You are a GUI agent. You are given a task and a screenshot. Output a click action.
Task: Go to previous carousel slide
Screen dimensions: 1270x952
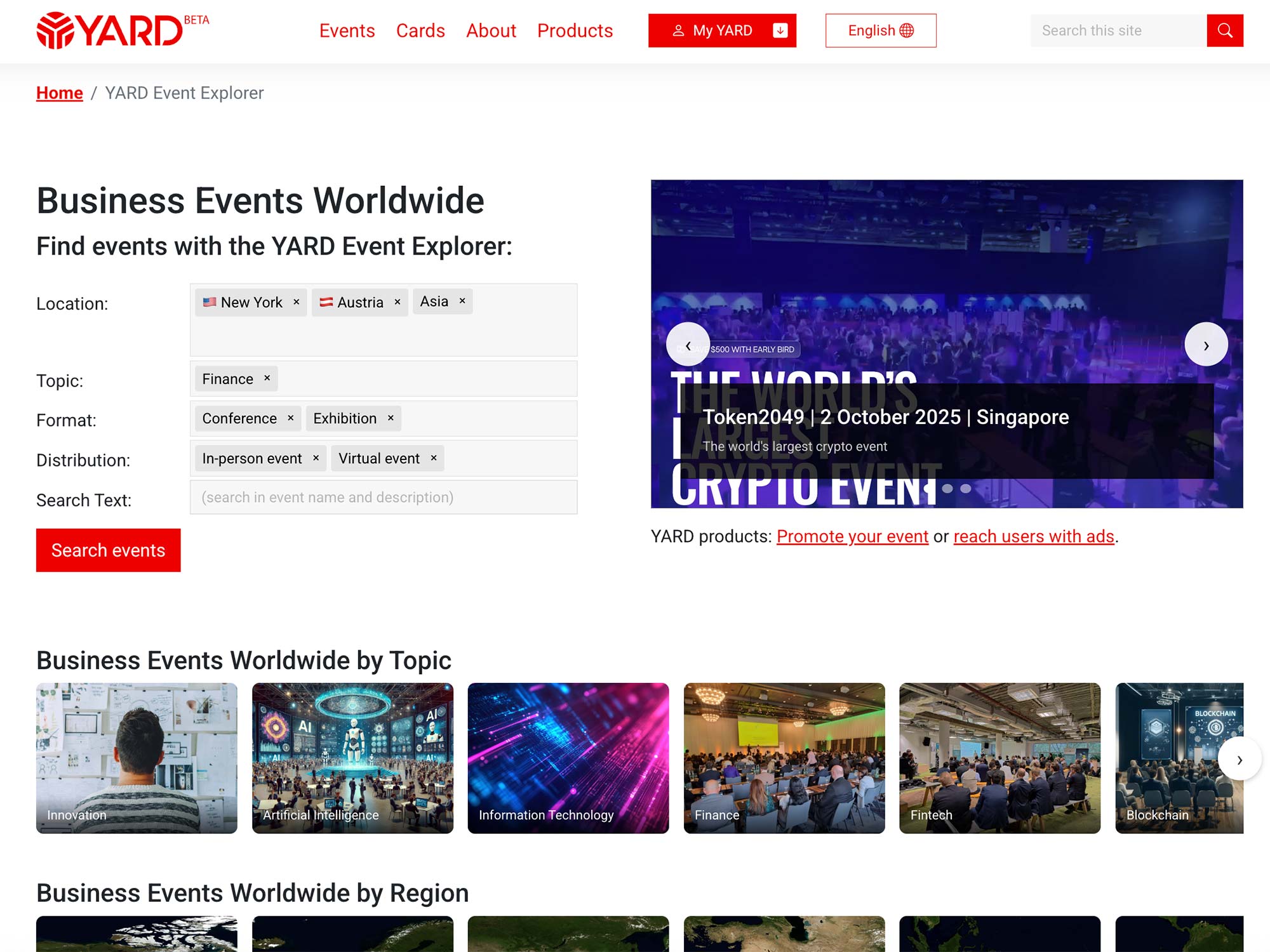(688, 345)
